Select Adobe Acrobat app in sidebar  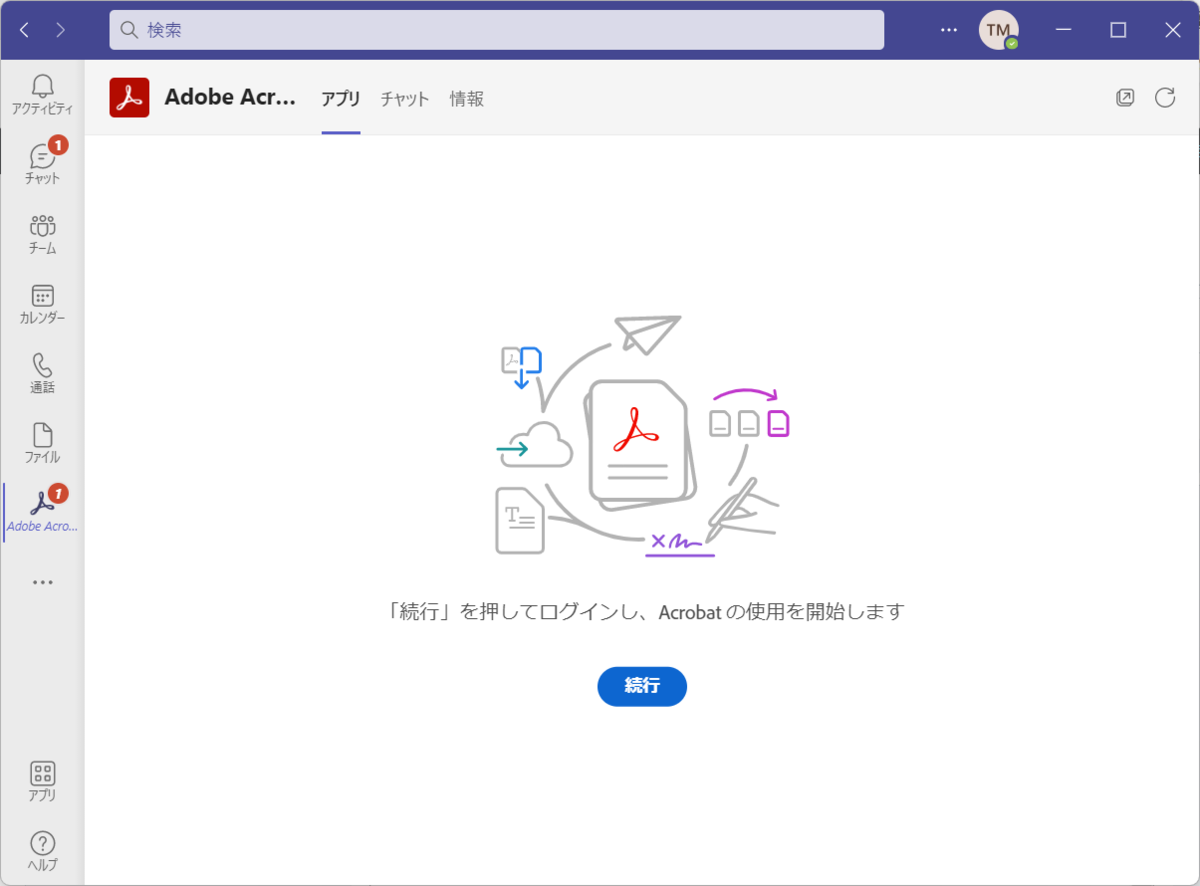click(42, 512)
